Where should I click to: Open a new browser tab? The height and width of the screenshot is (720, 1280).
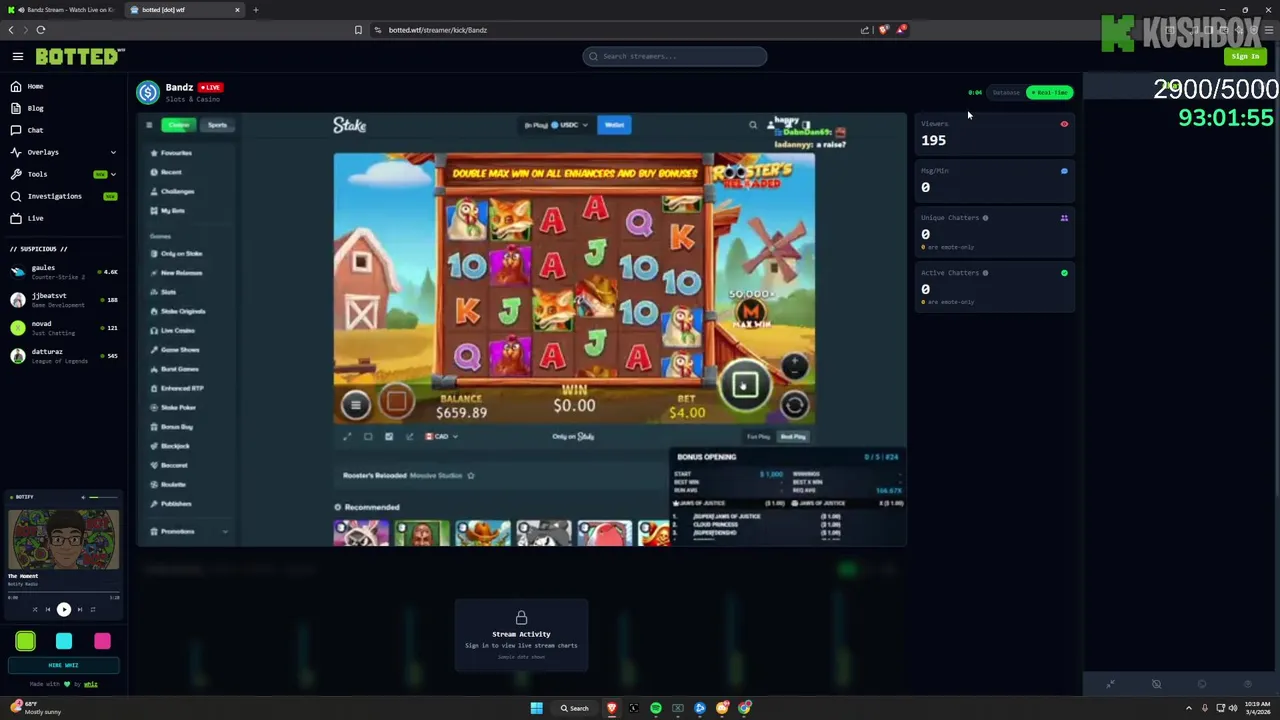(x=255, y=10)
